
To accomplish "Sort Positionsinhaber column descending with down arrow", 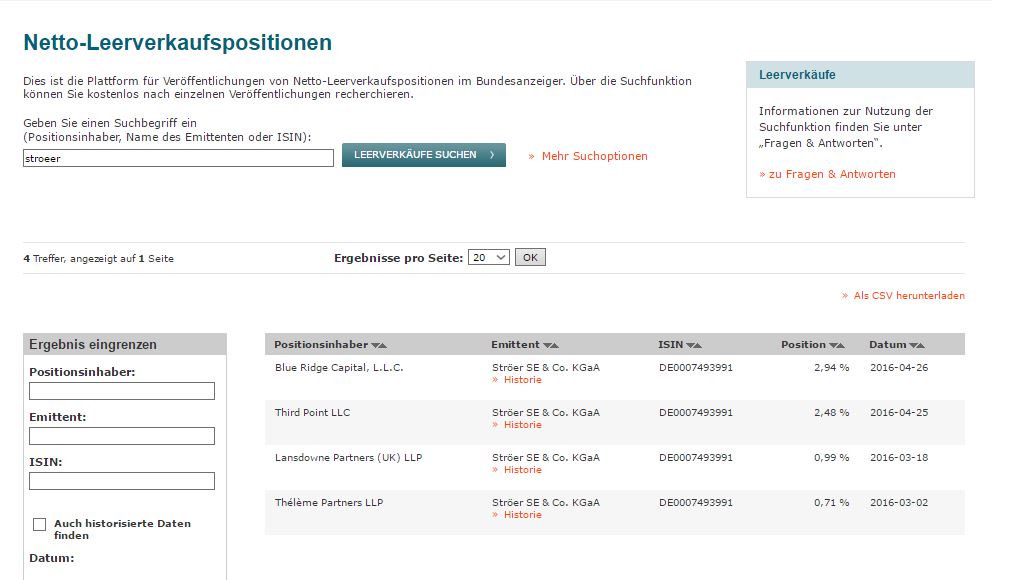I will coord(375,345).
